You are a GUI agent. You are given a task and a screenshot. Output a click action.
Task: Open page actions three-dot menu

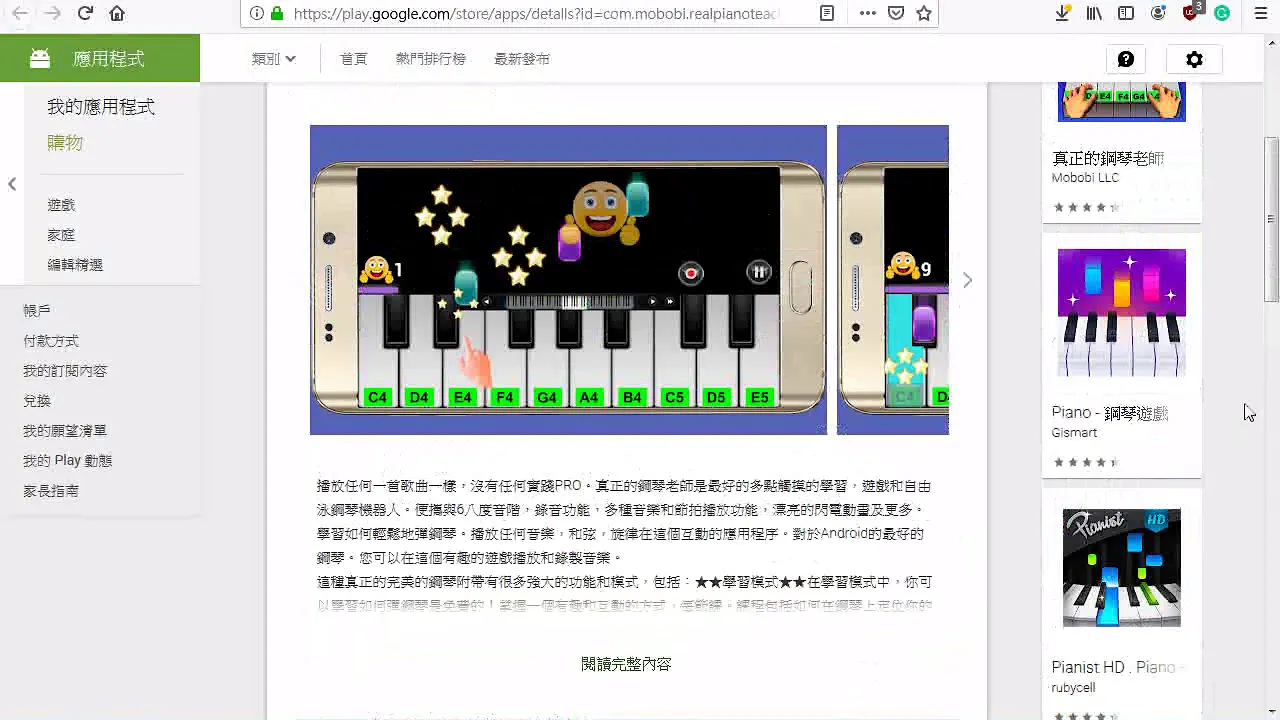867,13
